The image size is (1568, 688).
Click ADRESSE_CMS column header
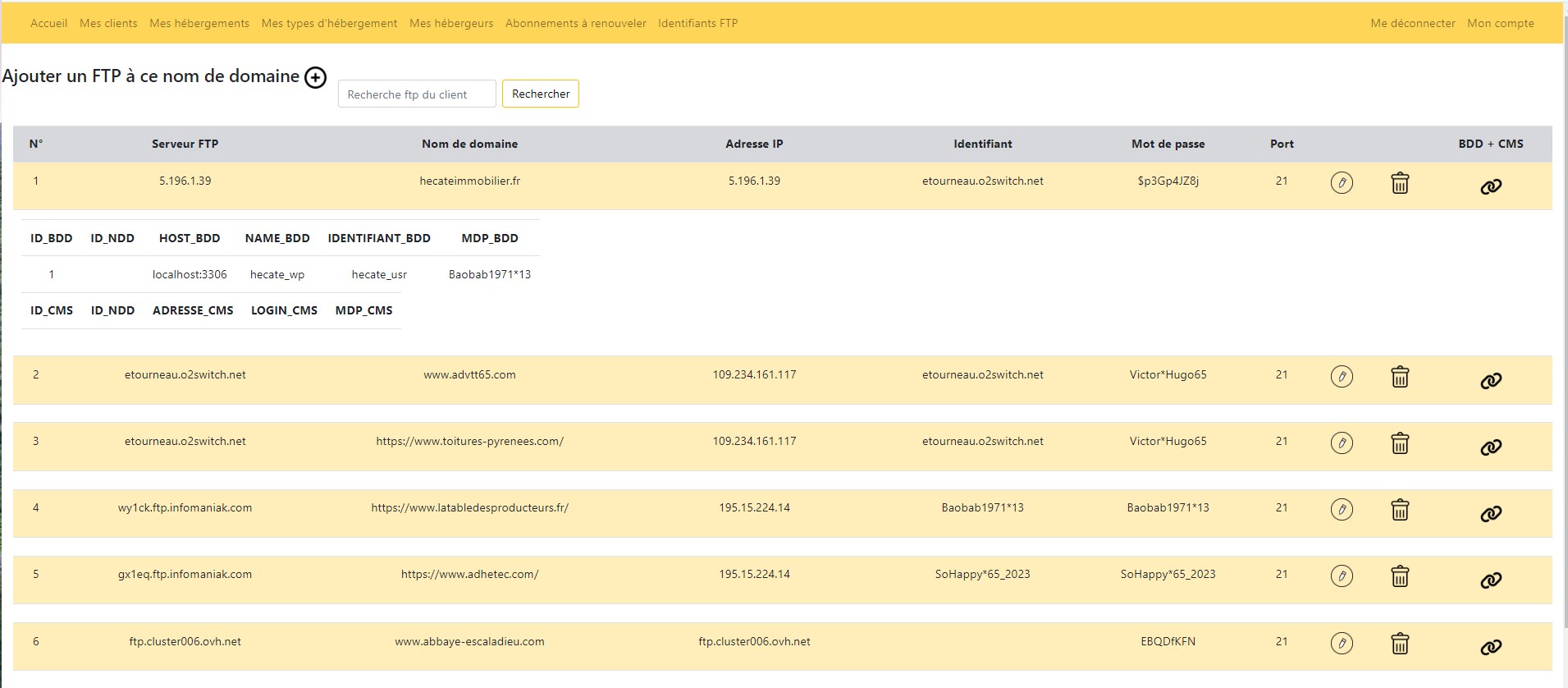click(193, 310)
